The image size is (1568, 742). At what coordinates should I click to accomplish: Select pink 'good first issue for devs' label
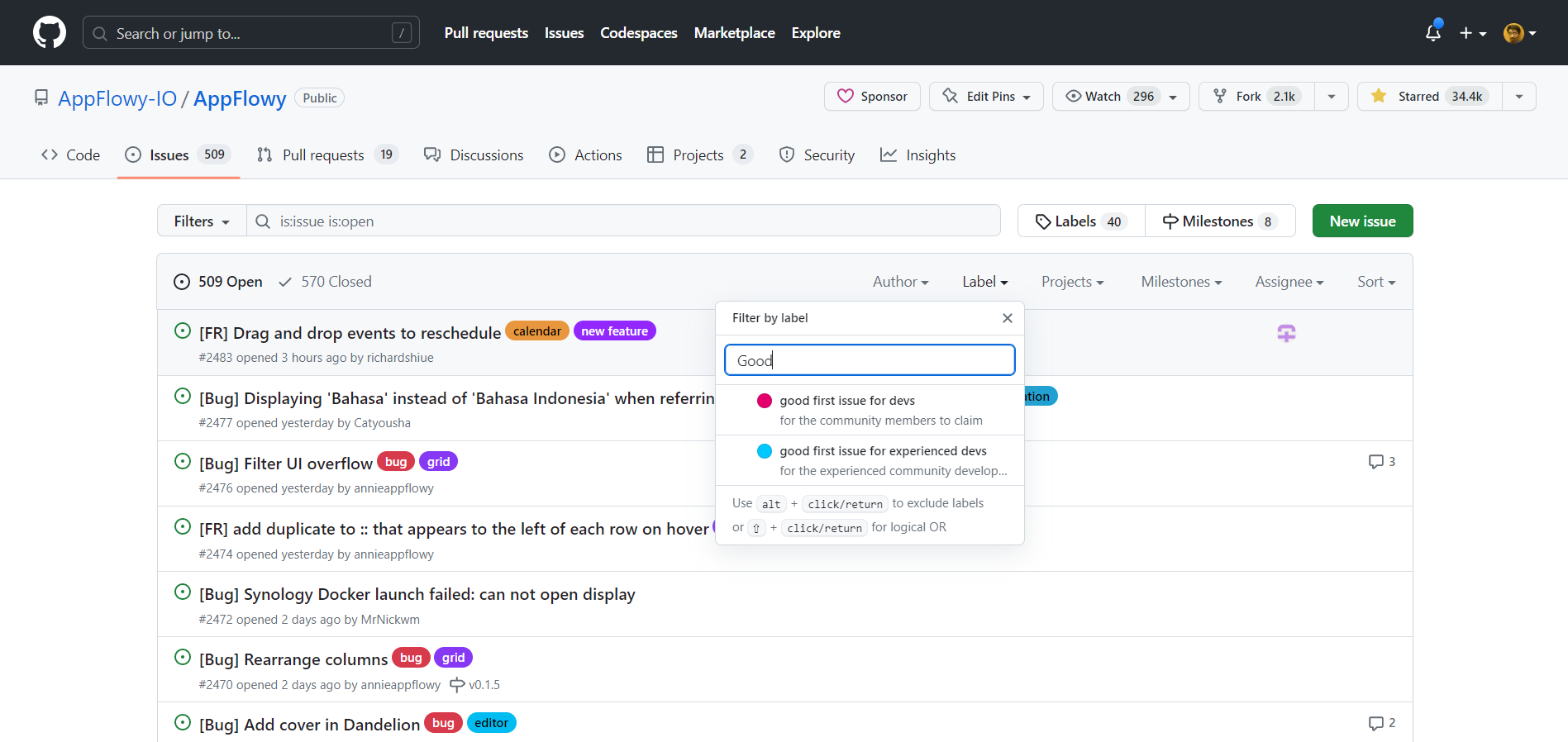pos(870,410)
